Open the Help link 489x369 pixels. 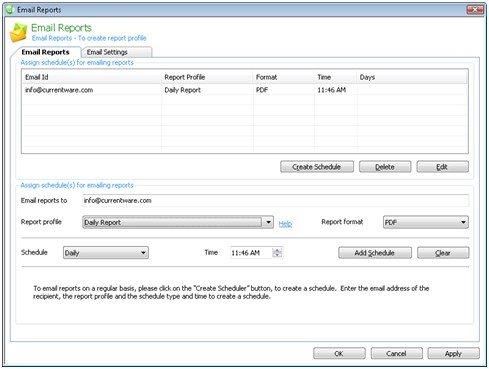coord(285,224)
